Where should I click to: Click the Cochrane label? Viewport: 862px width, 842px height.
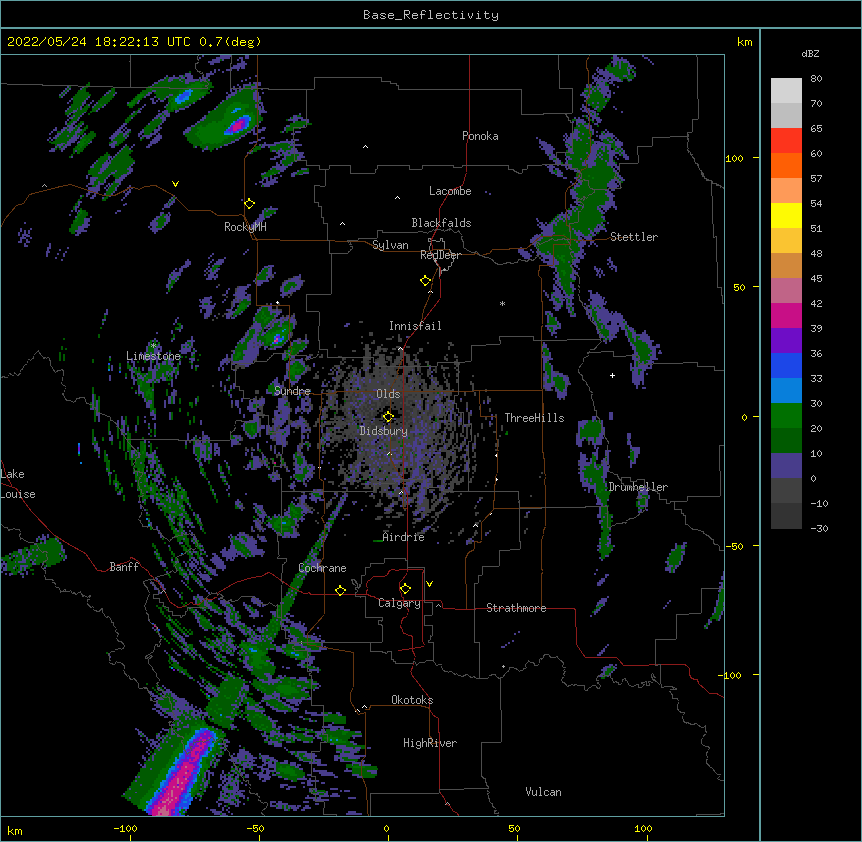pos(322,568)
